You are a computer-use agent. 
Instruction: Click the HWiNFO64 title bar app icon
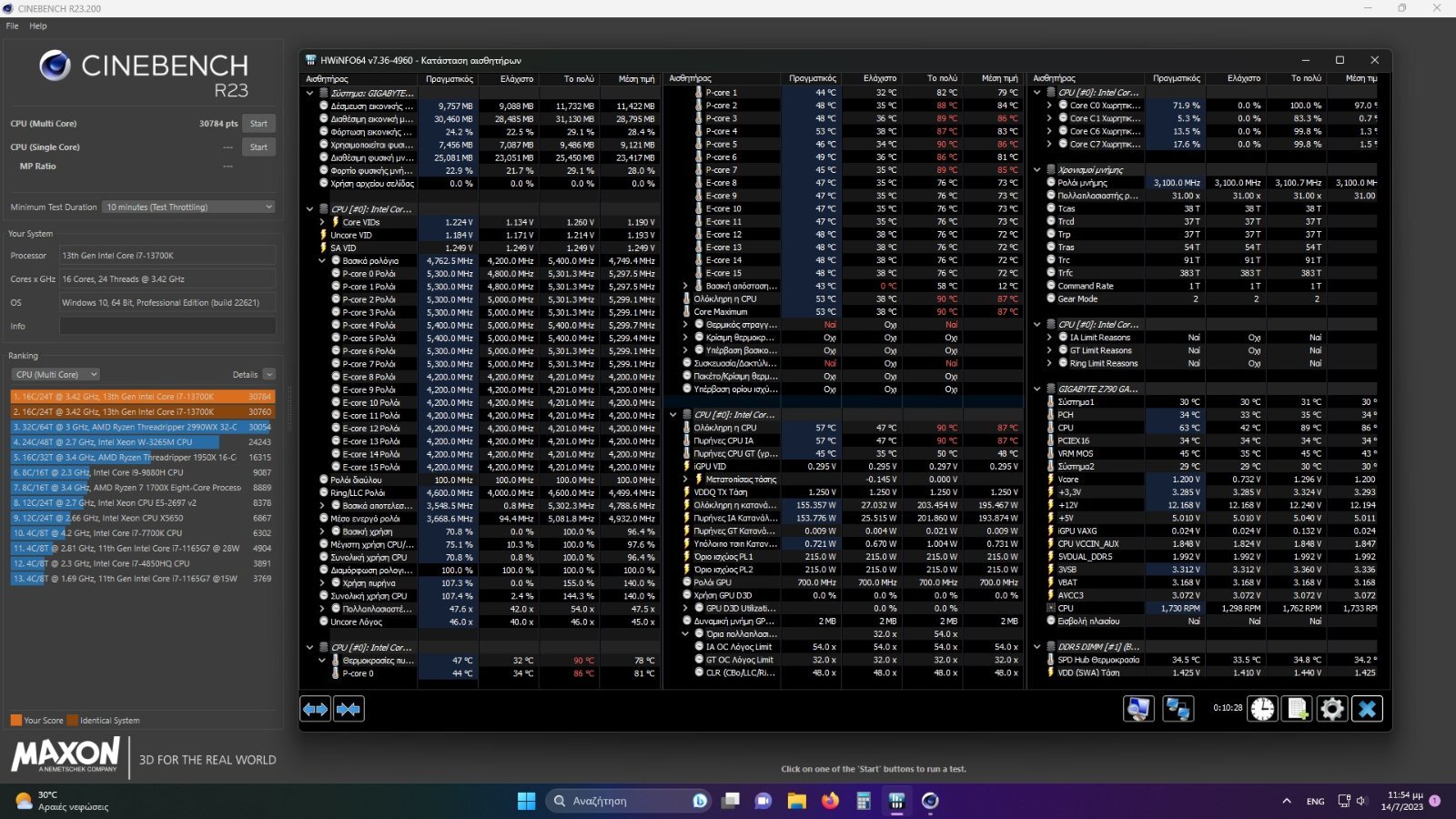pos(310,60)
